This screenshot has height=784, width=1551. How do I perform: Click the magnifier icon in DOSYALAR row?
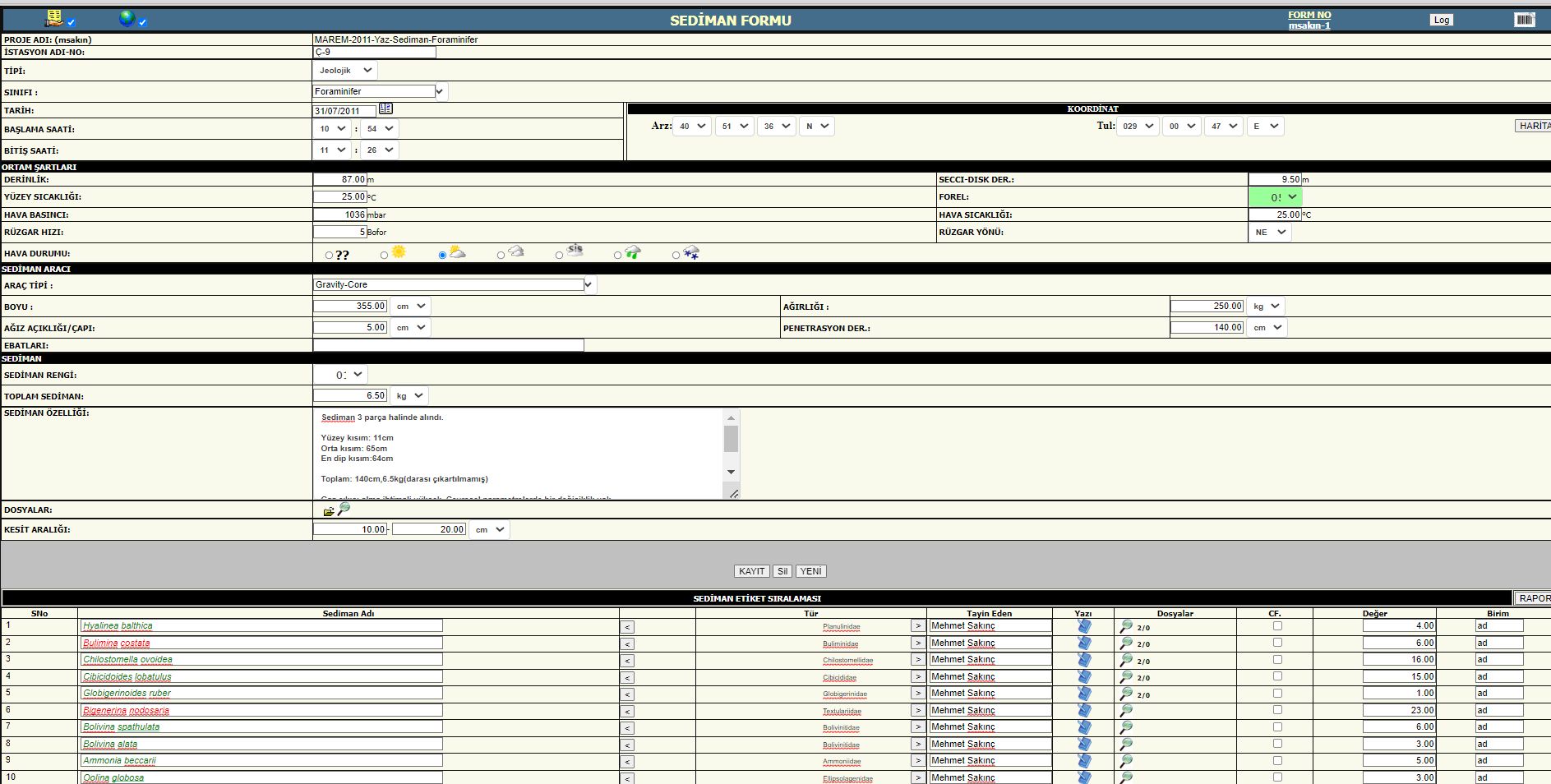344,510
